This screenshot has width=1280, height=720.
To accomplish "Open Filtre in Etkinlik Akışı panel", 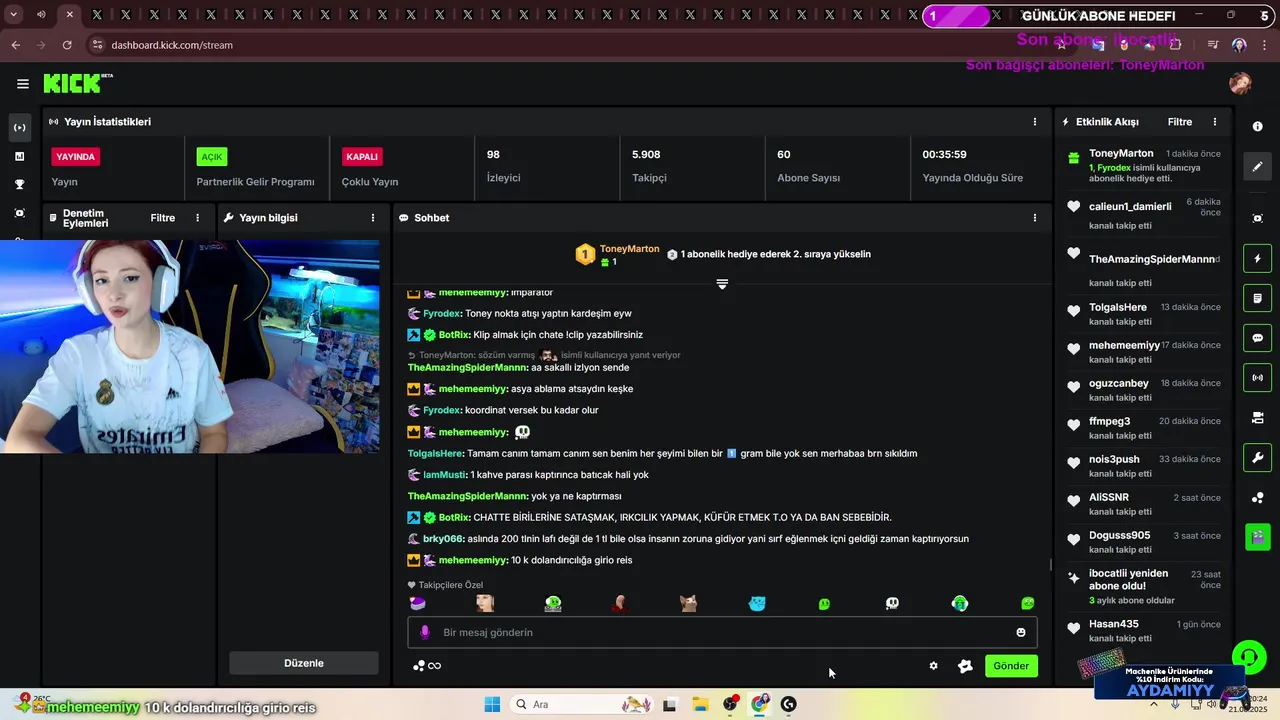I will [x=1180, y=122].
